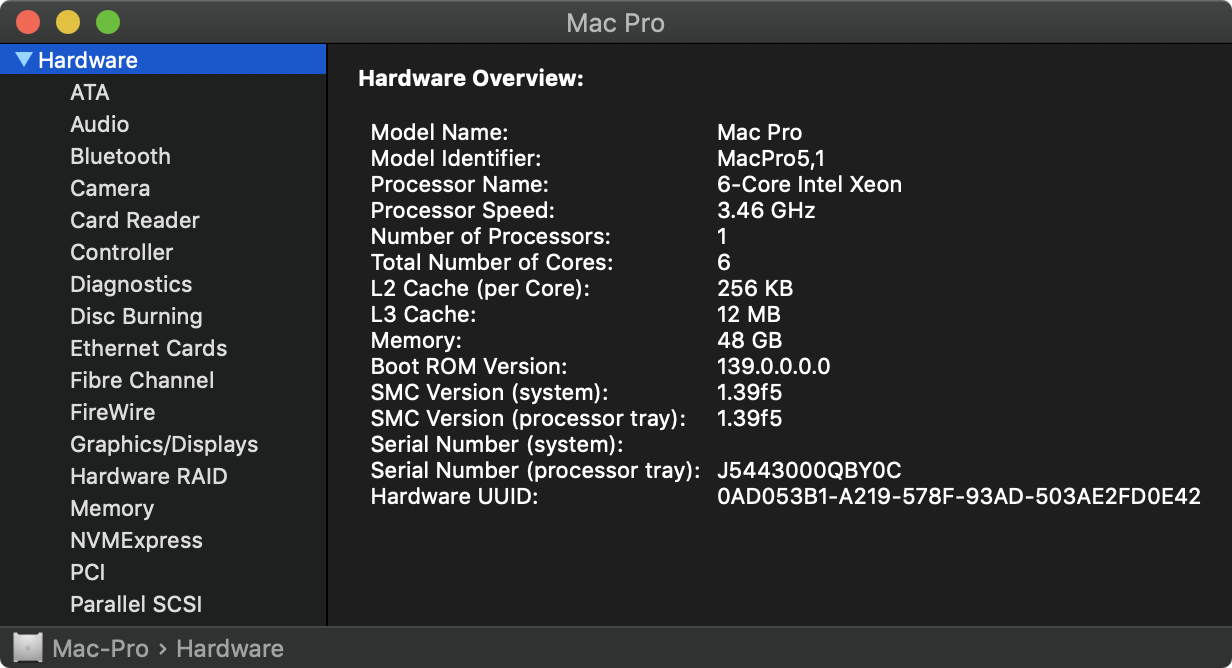Image resolution: width=1232 pixels, height=668 pixels.
Task: Click the 1.39f5 value beside SMC Version (system)
Action: [x=749, y=392]
